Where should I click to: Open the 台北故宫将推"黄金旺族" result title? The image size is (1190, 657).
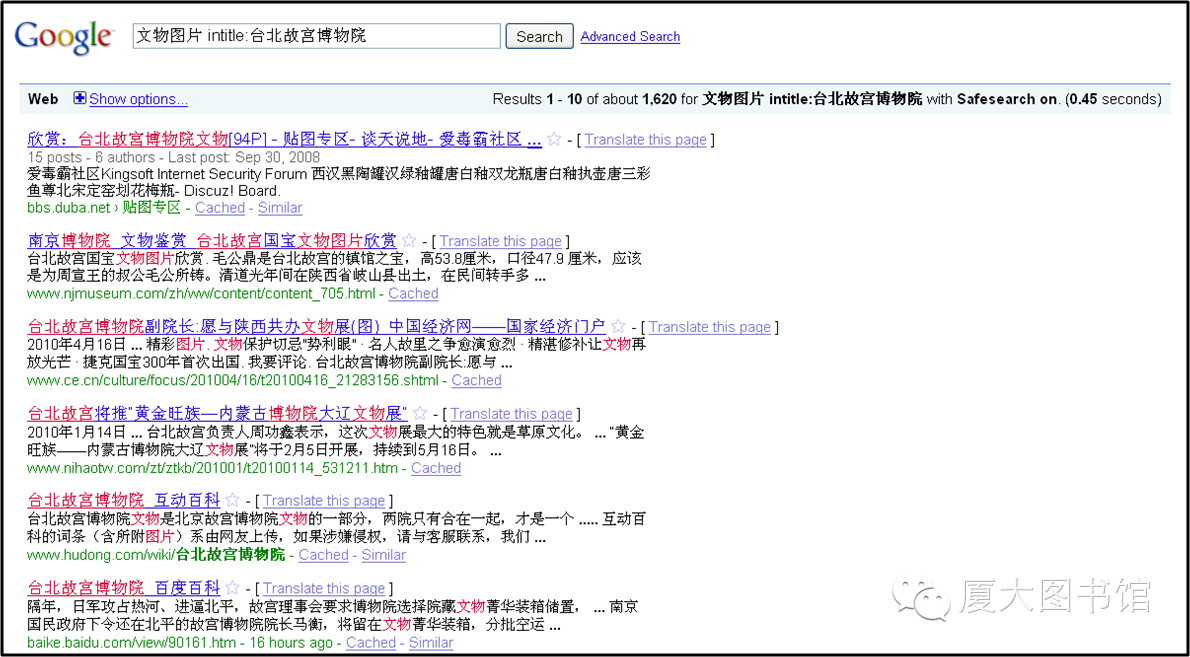[x=218, y=413]
